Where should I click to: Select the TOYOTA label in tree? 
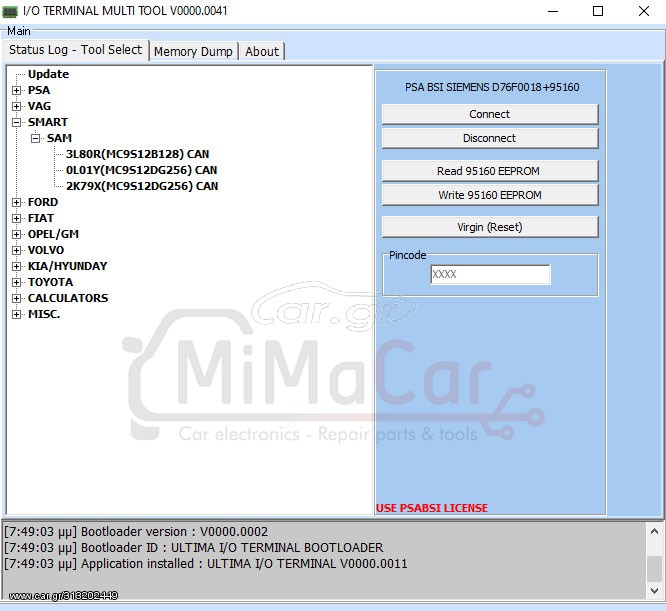[51, 282]
